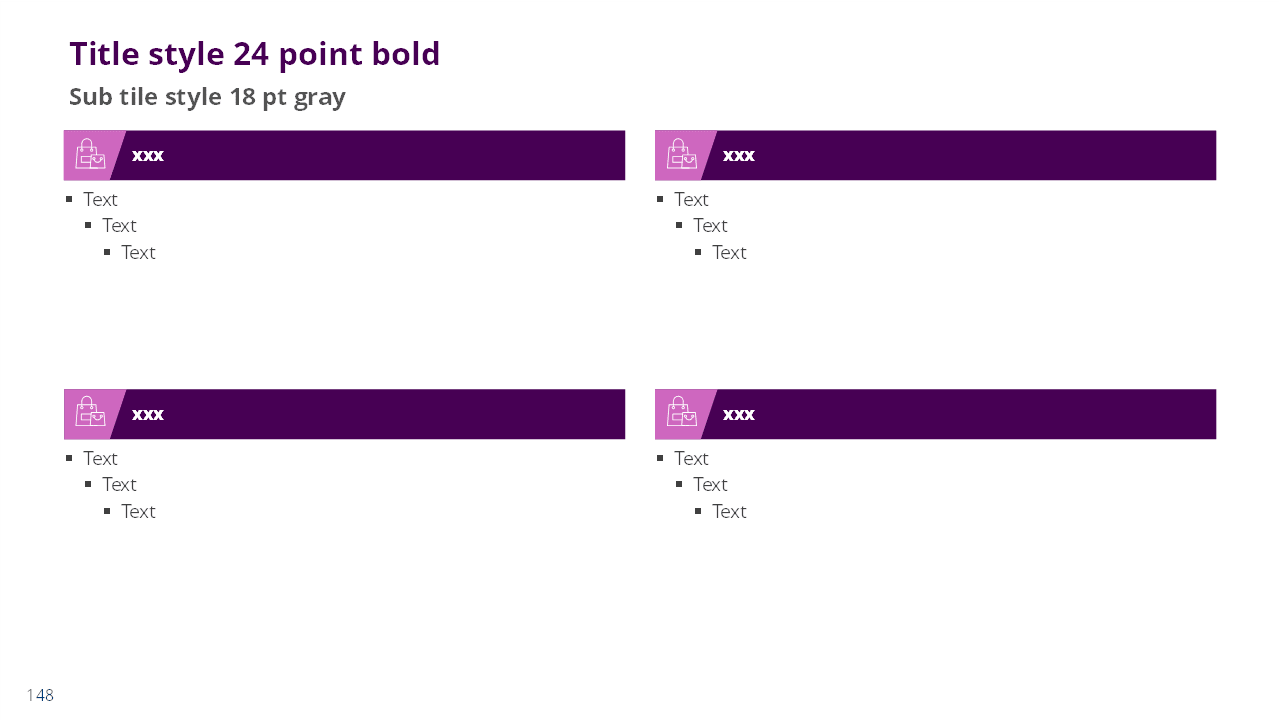Click the 'xxx' label in top-left header bar
Image resolution: width=1280 pixels, height=720 pixels.
(148, 155)
